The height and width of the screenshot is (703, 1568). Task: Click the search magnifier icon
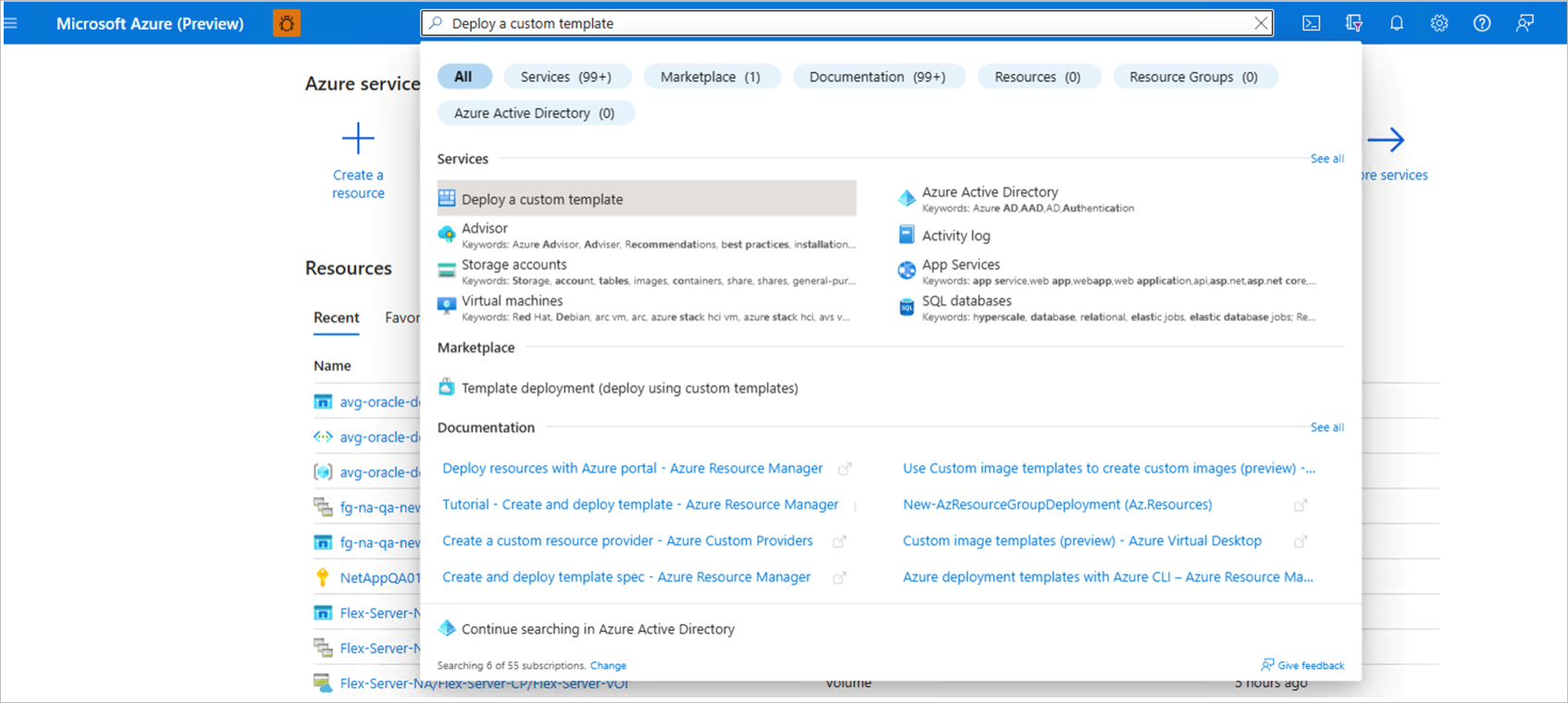pyautogui.click(x=436, y=23)
